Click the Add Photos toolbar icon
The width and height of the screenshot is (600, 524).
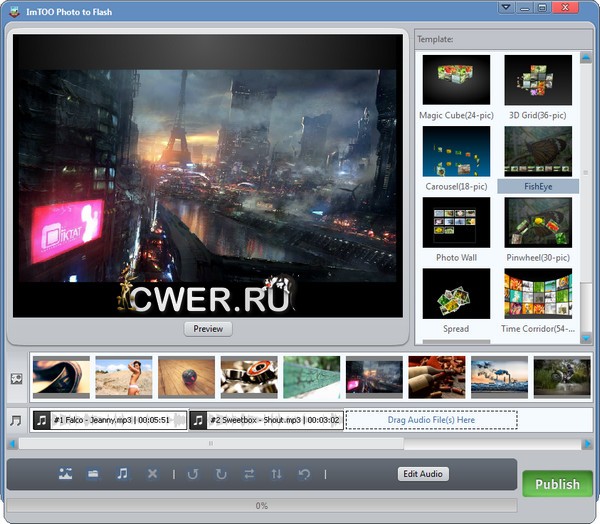pyautogui.click(x=64, y=474)
